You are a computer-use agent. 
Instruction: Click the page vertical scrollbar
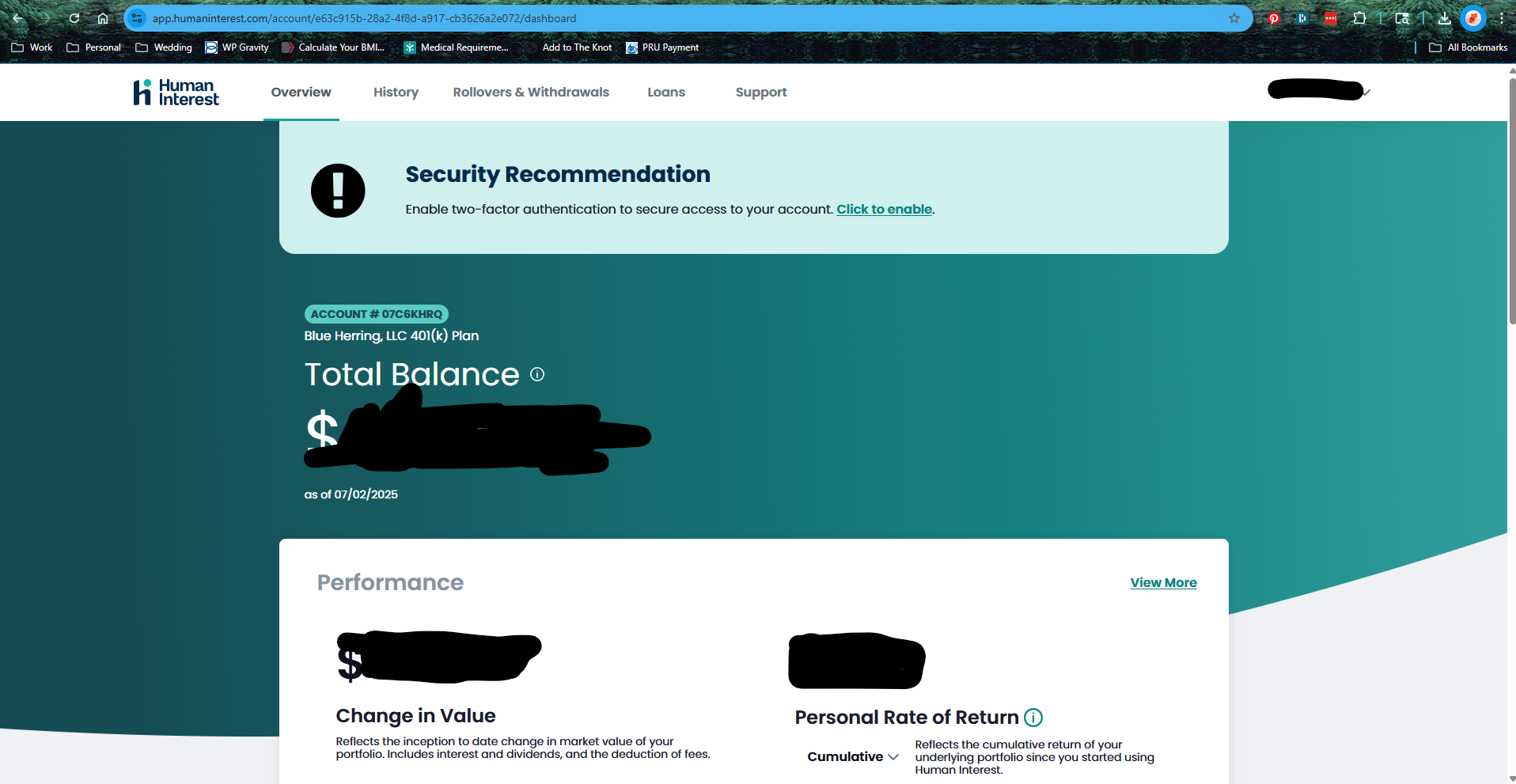click(1512, 201)
